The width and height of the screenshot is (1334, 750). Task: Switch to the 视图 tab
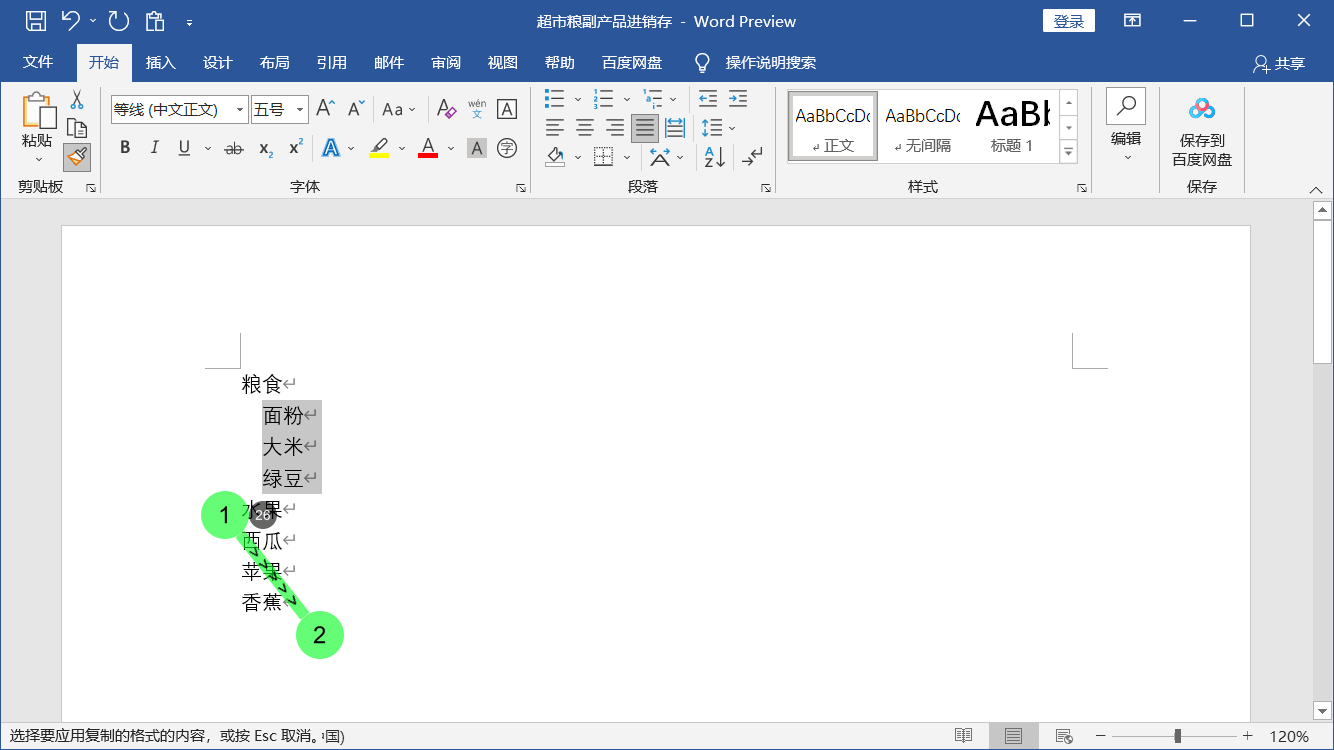click(x=503, y=62)
